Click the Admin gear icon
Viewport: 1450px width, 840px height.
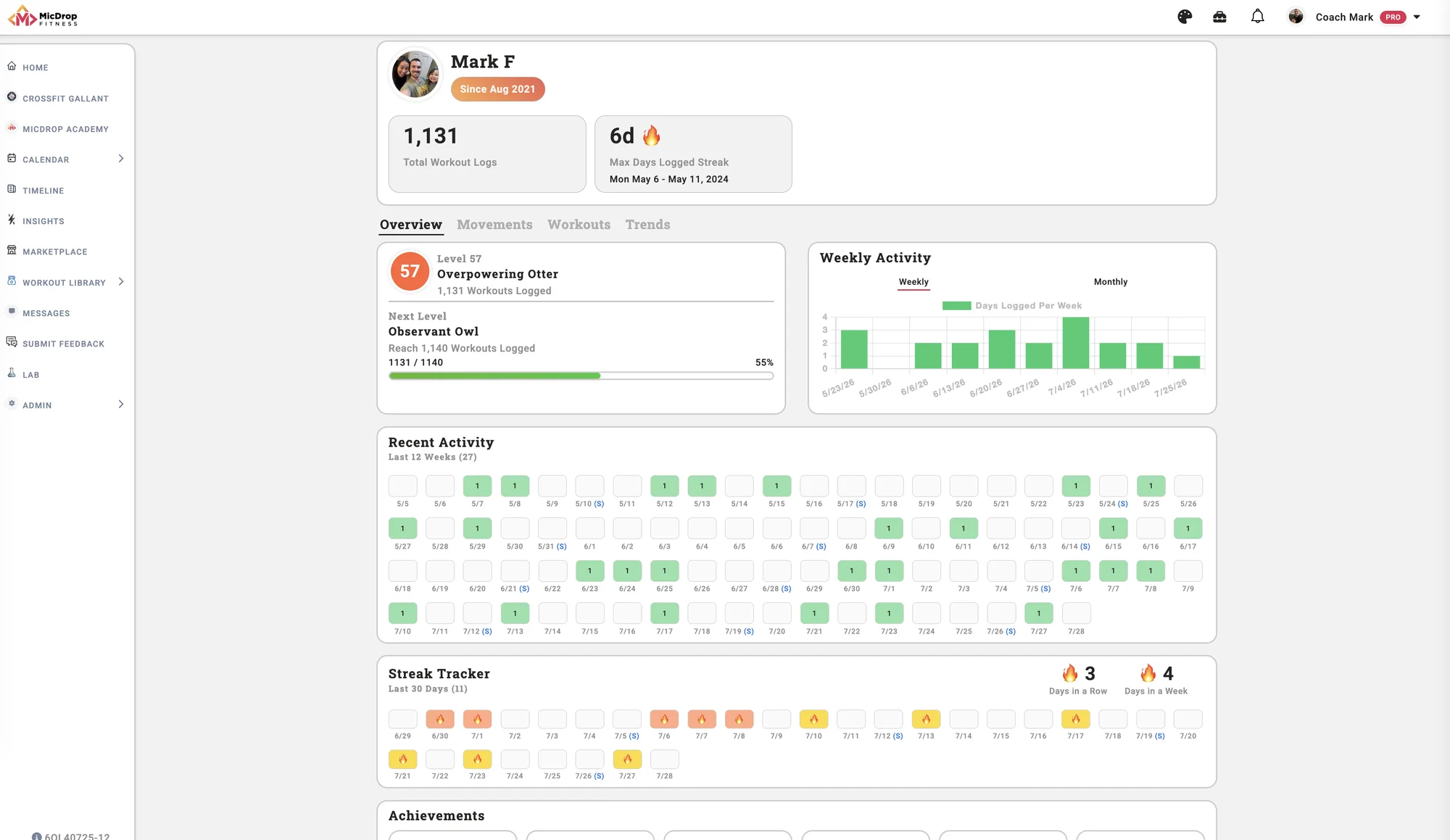[12, 404]
